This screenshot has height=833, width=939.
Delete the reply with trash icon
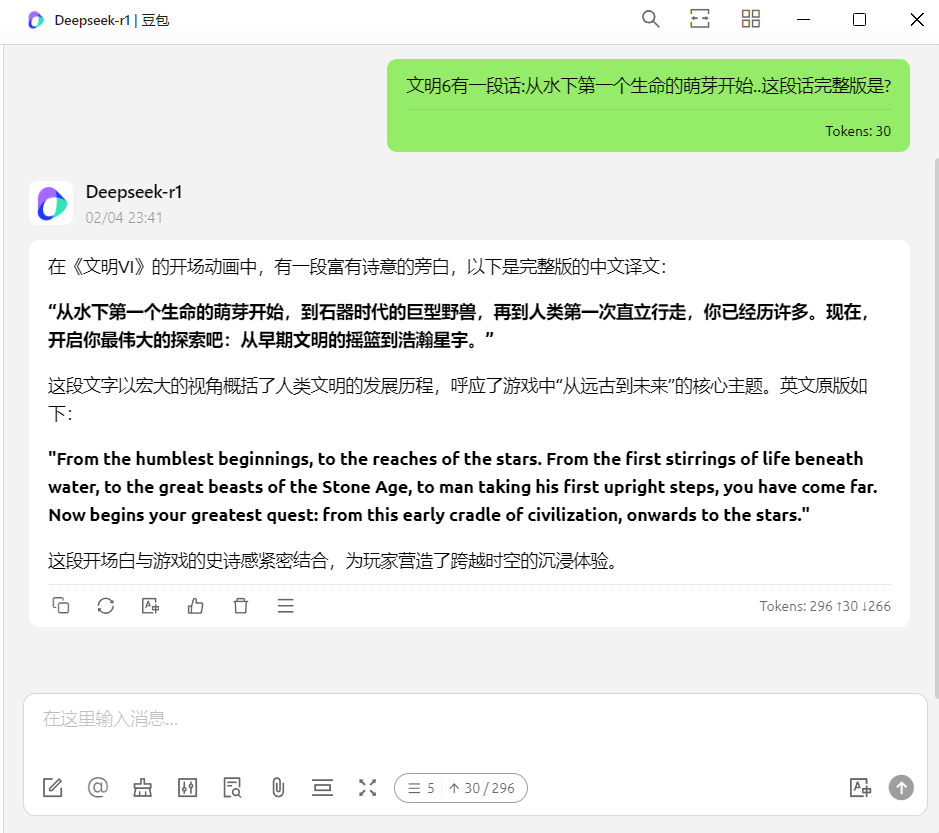tap(241, 605)
